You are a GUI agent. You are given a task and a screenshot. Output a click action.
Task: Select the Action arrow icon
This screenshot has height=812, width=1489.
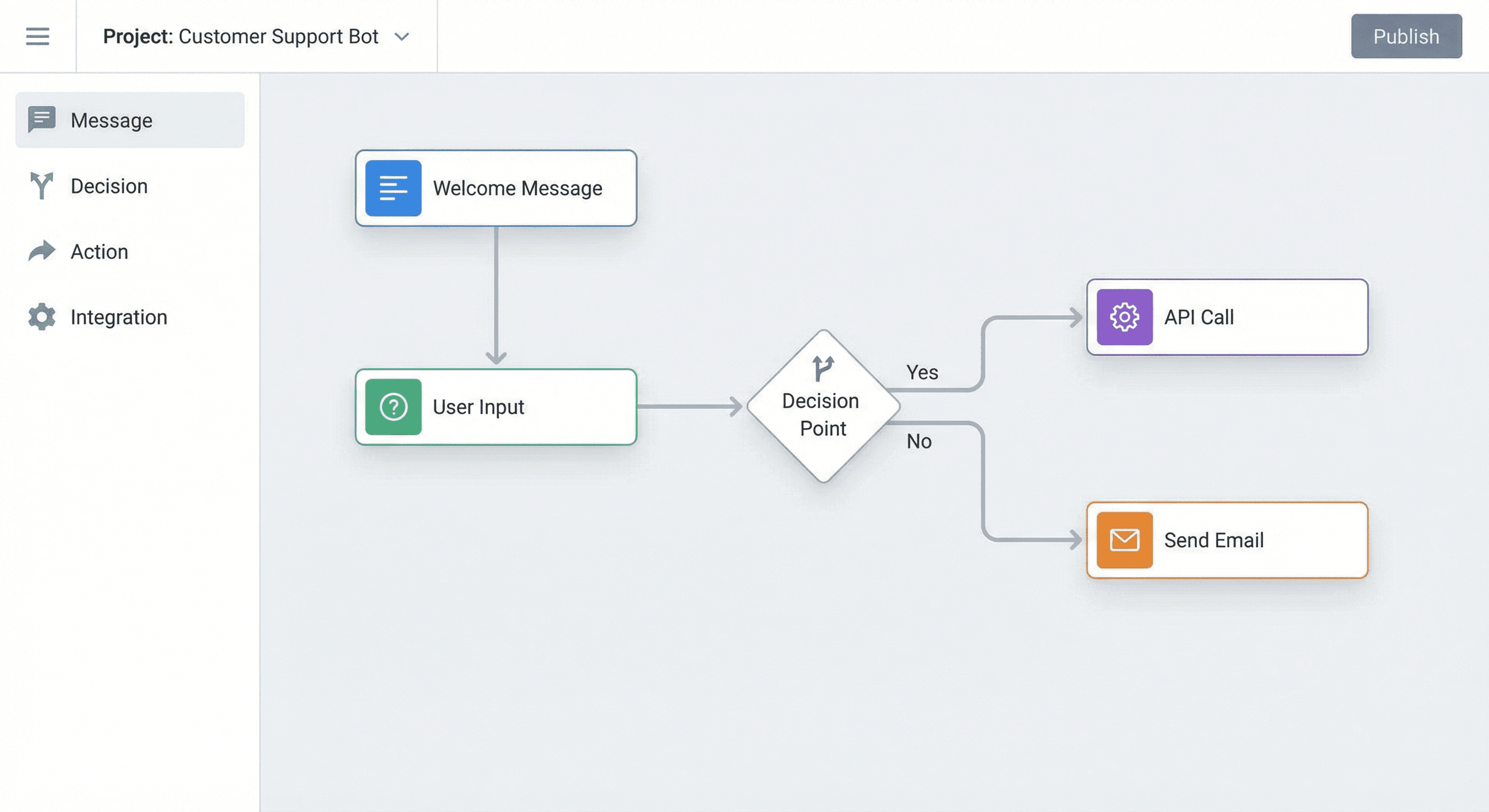click(x=41, y=252)
